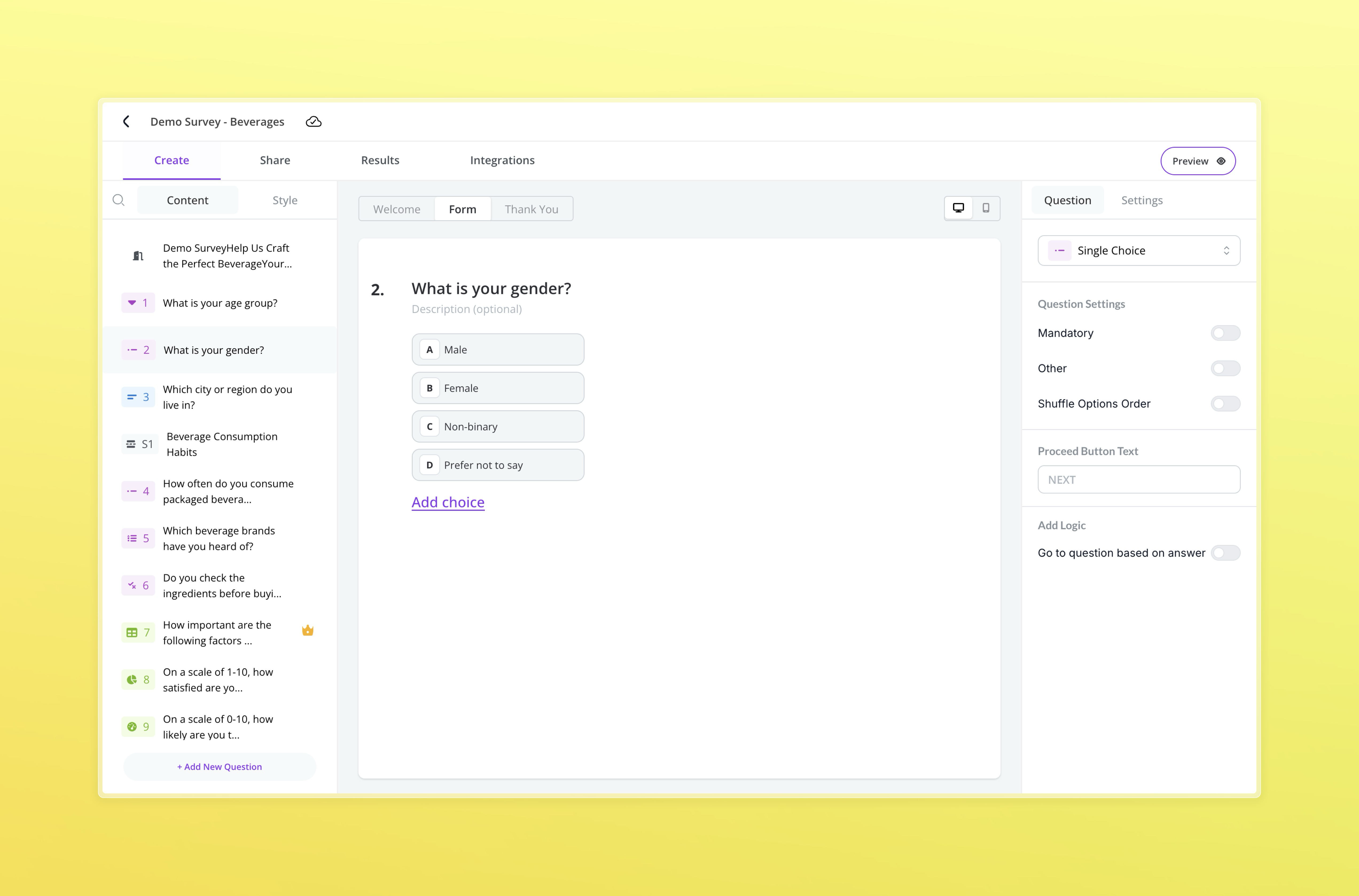The image size is (1359, 896).
Task: Open the Results tab
Action: tap(380, 160)
